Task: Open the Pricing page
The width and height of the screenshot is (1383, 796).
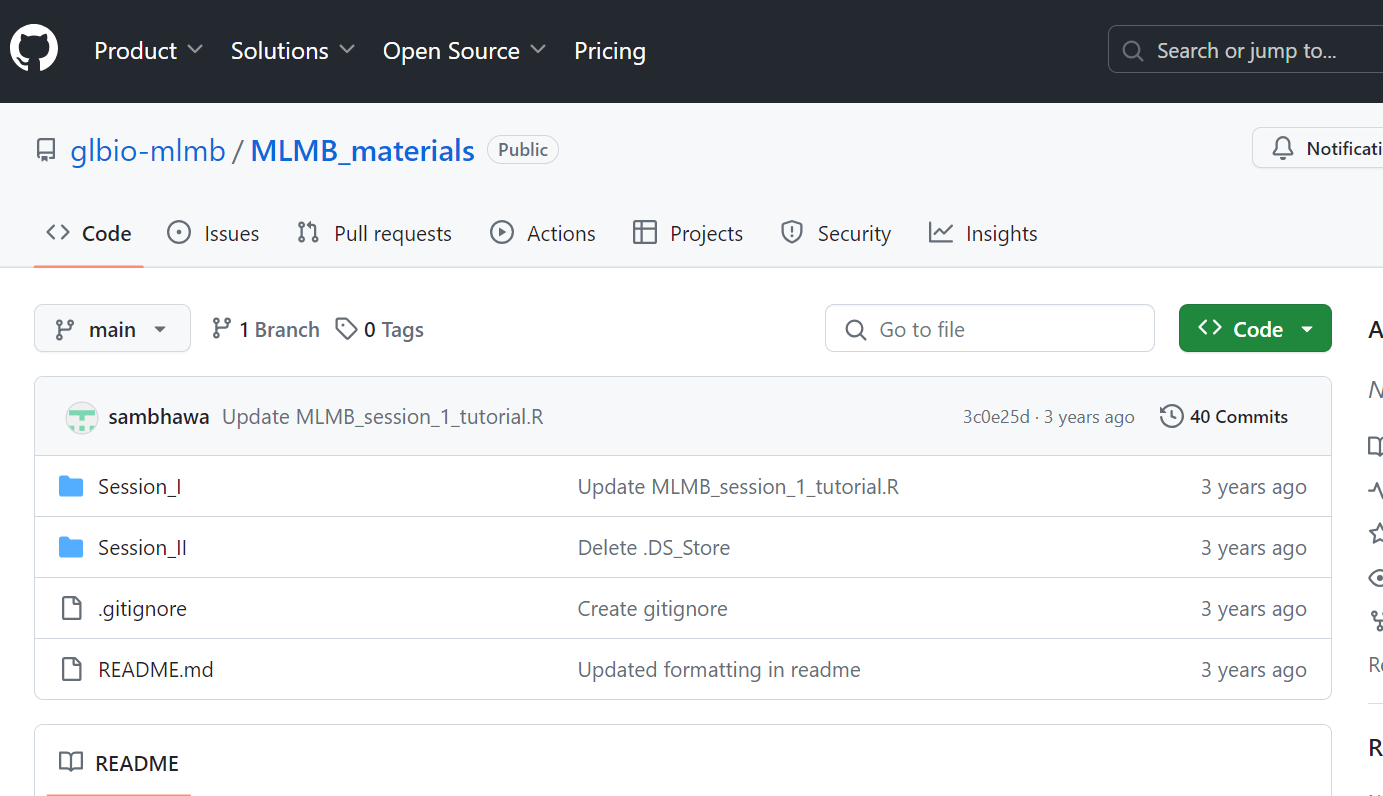Action: [x=610, y=51]
